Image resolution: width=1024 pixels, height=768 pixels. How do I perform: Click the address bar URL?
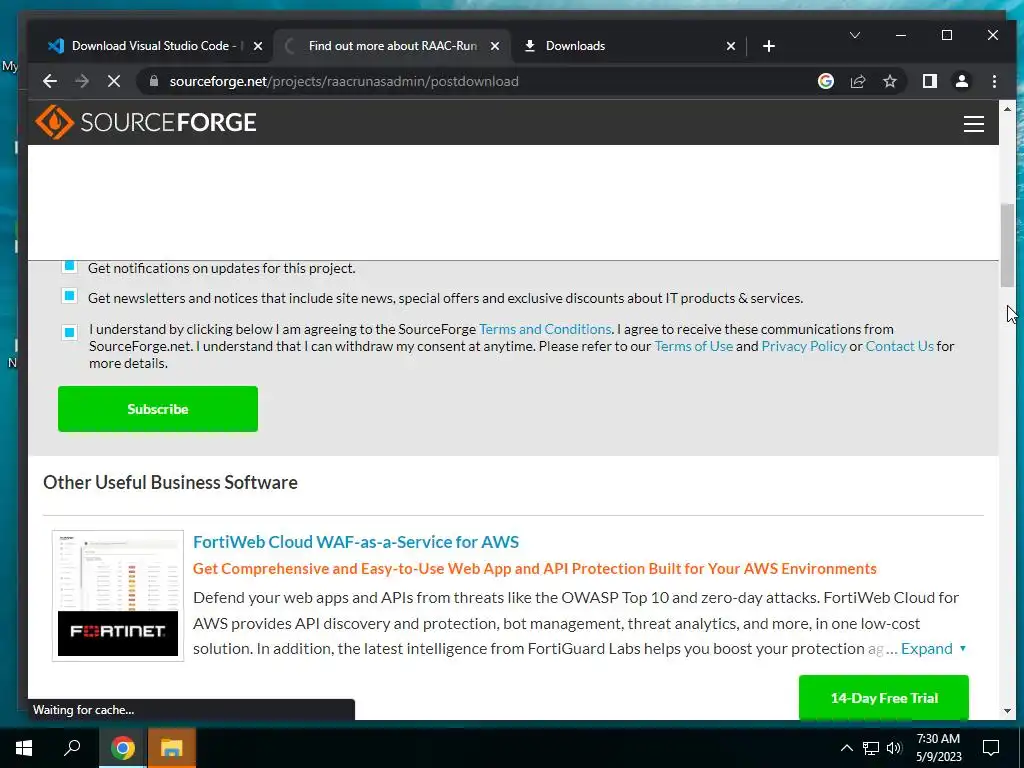point(344,82)
